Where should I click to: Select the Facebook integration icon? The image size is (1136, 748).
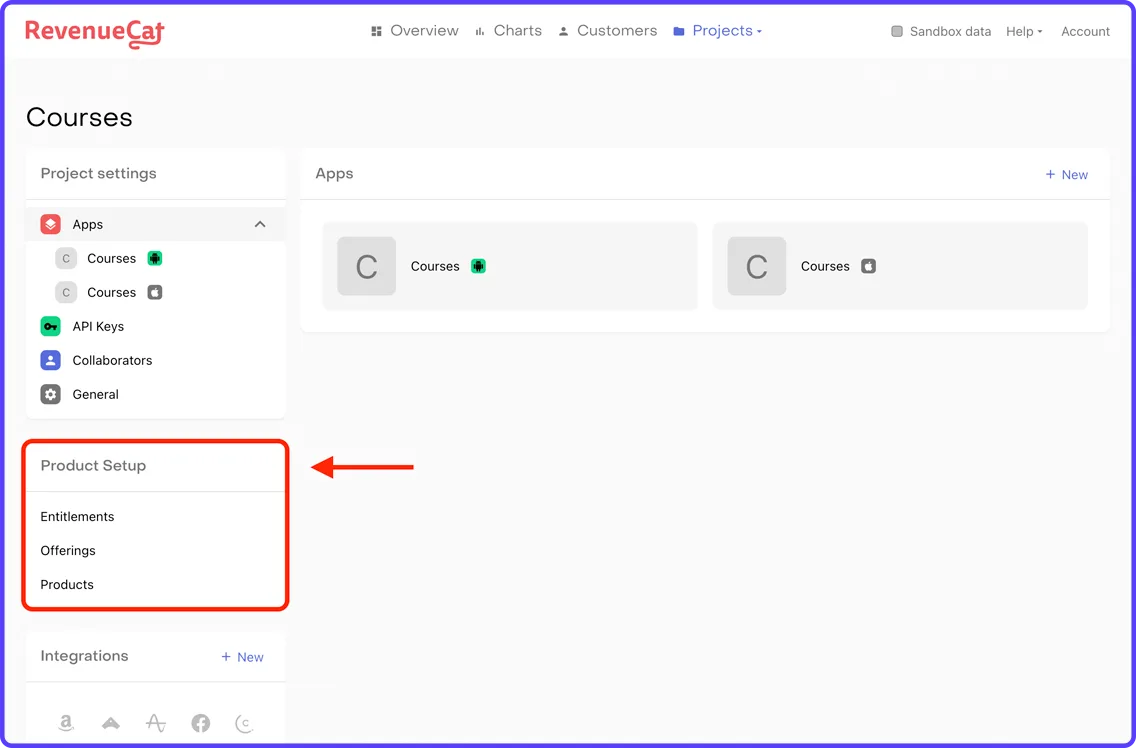click(x=201, y=723)
